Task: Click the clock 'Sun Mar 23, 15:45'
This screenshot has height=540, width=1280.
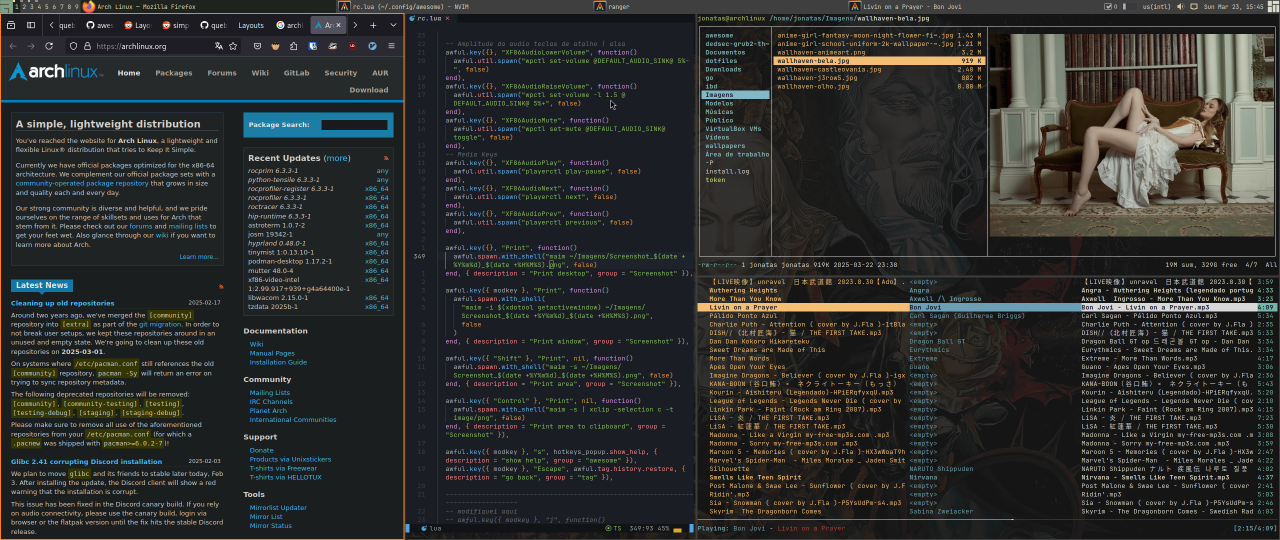Action: click(x=1233, y=6)
